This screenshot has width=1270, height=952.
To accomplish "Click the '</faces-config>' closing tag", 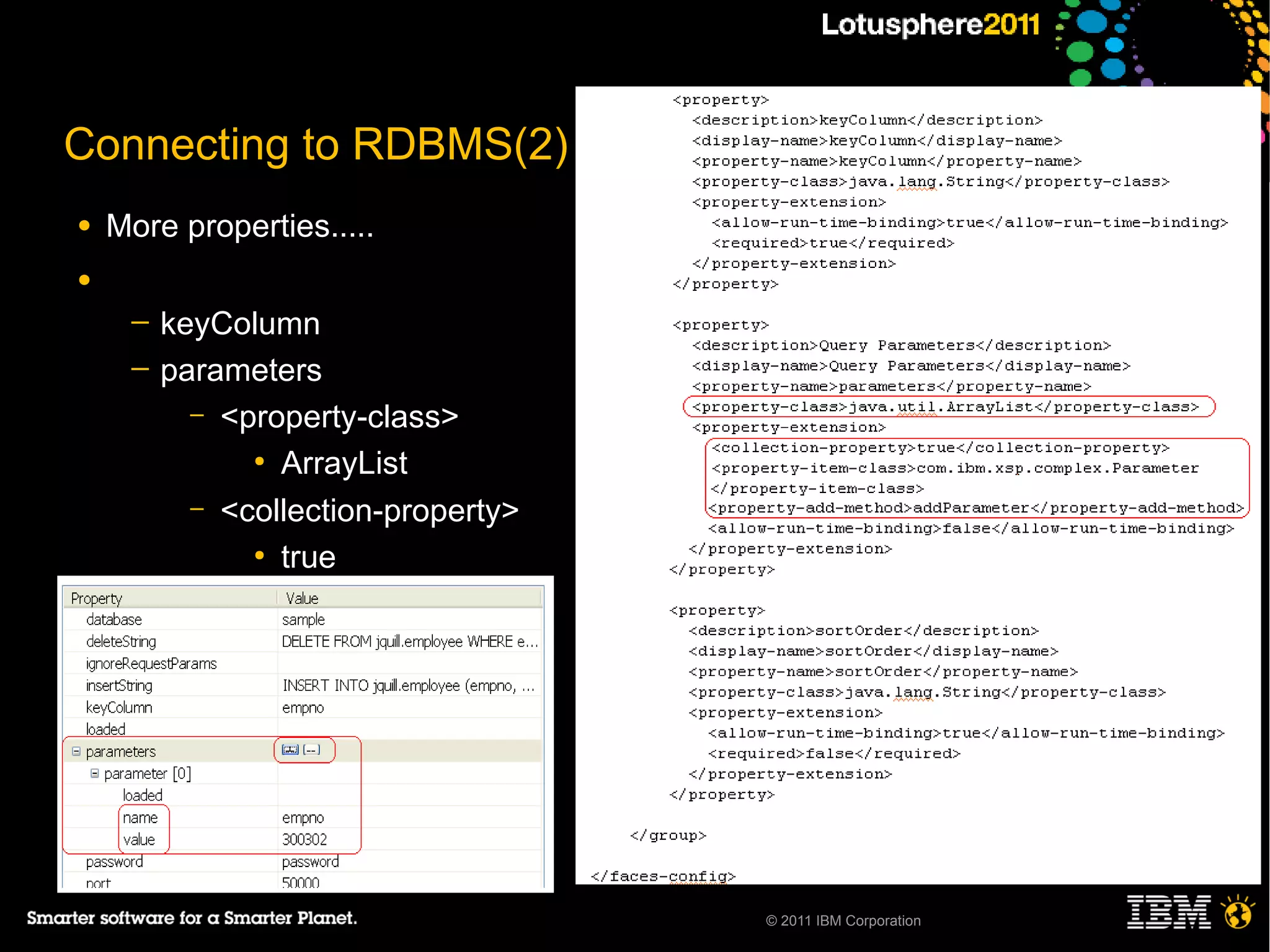I will click(x=663, y=876).
